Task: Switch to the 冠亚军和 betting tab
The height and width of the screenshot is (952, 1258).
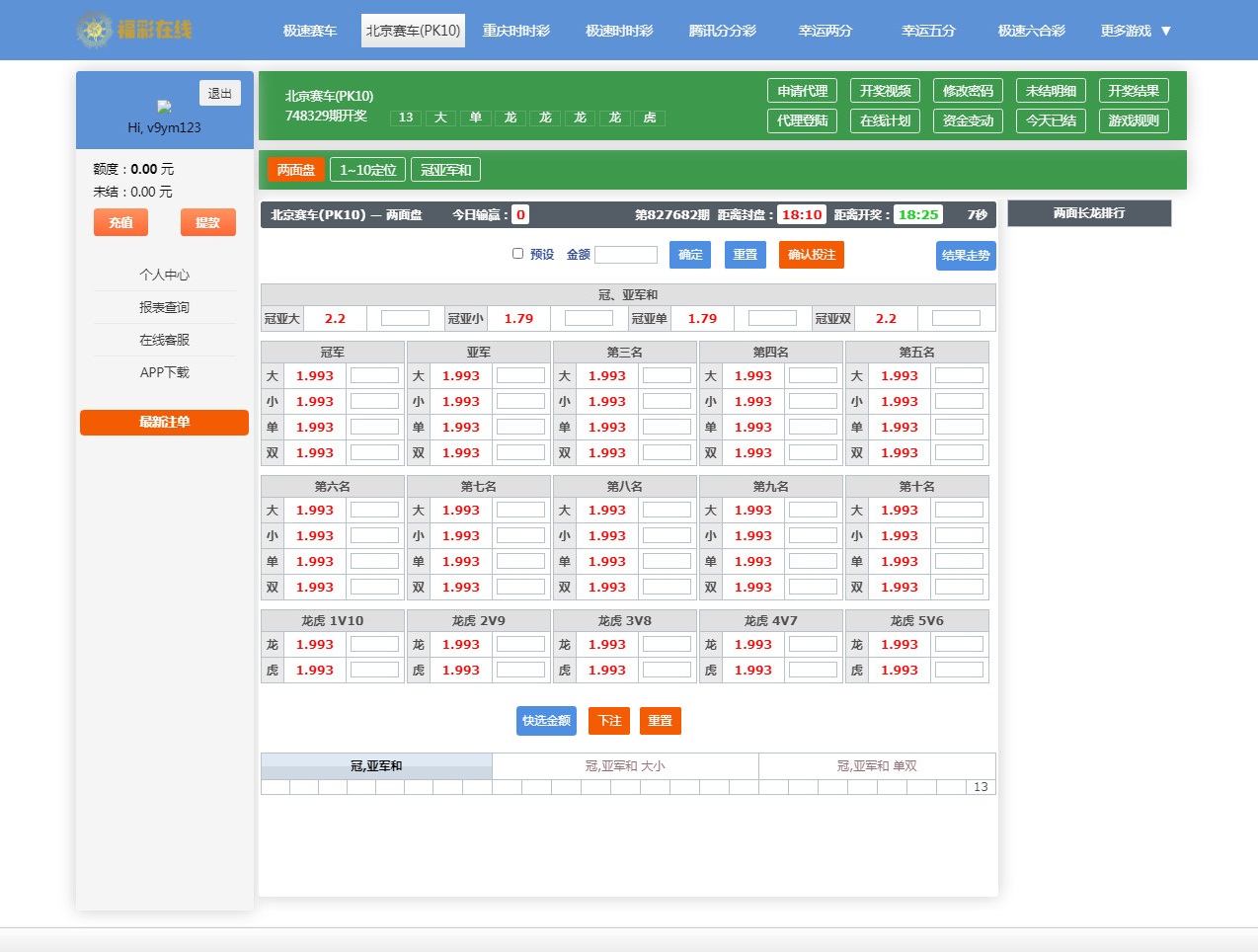Action: point(445,170)
